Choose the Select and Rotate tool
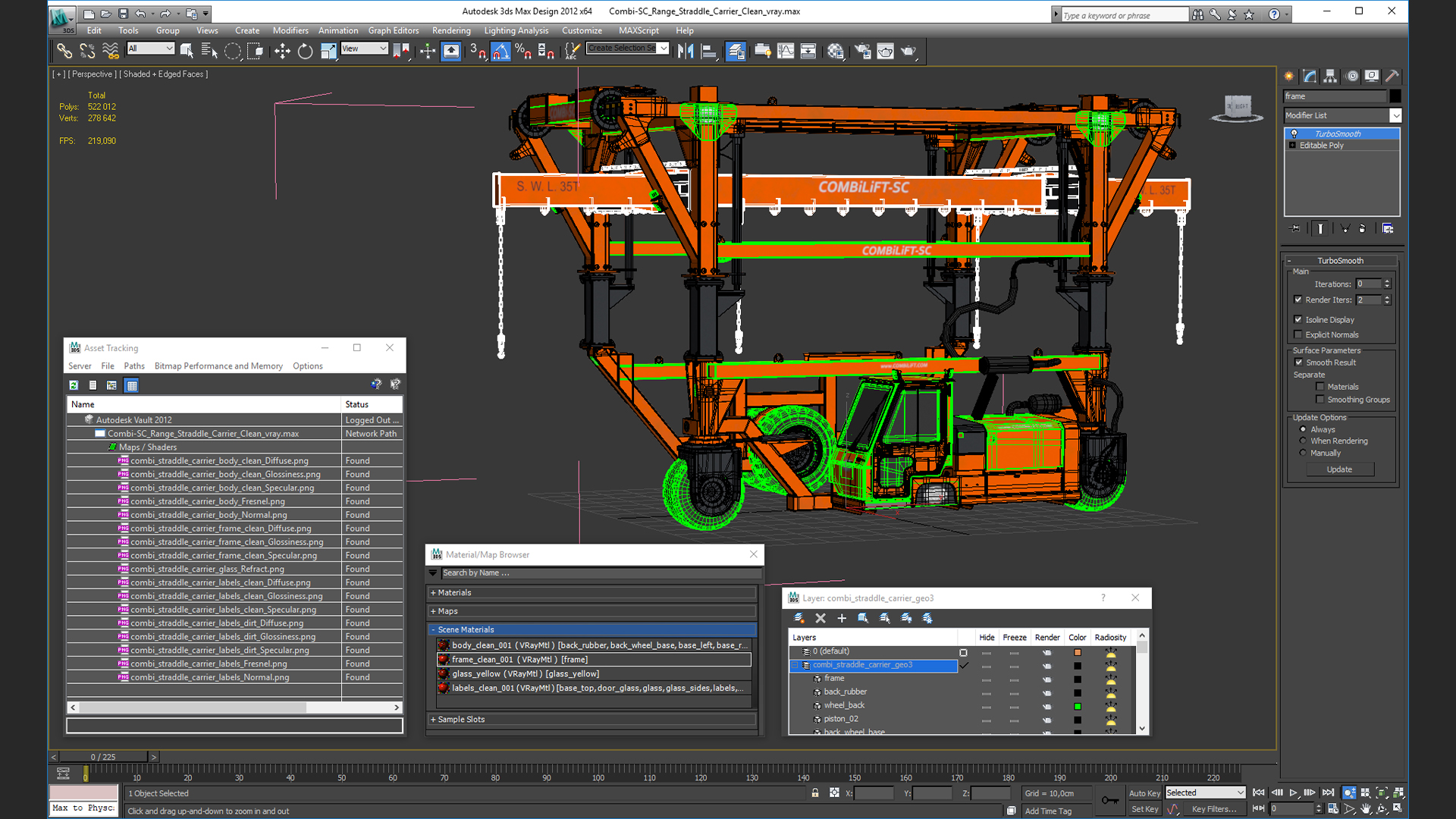1456x819 pixels. pyautogui.click(x=305, y=51)
